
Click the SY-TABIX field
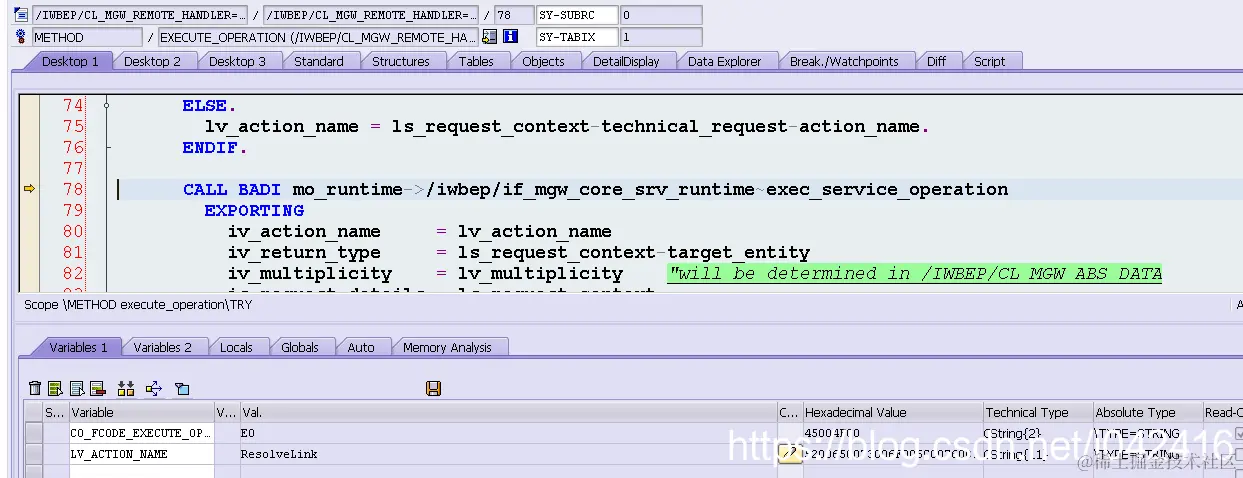tap(577, 37)
